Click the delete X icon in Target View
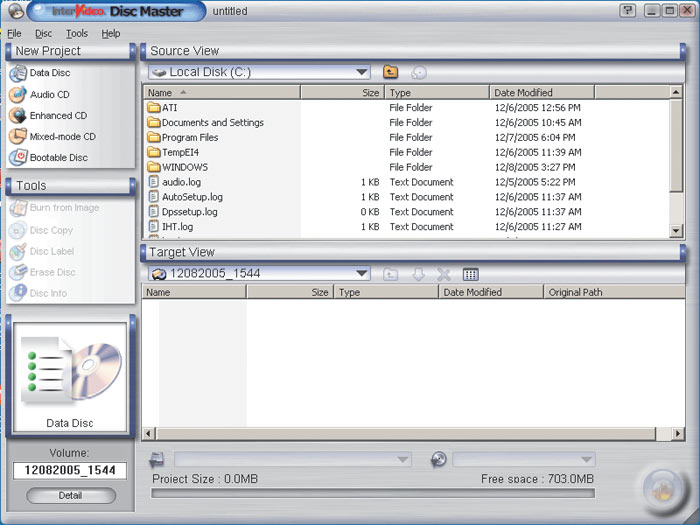 [444, 274]
